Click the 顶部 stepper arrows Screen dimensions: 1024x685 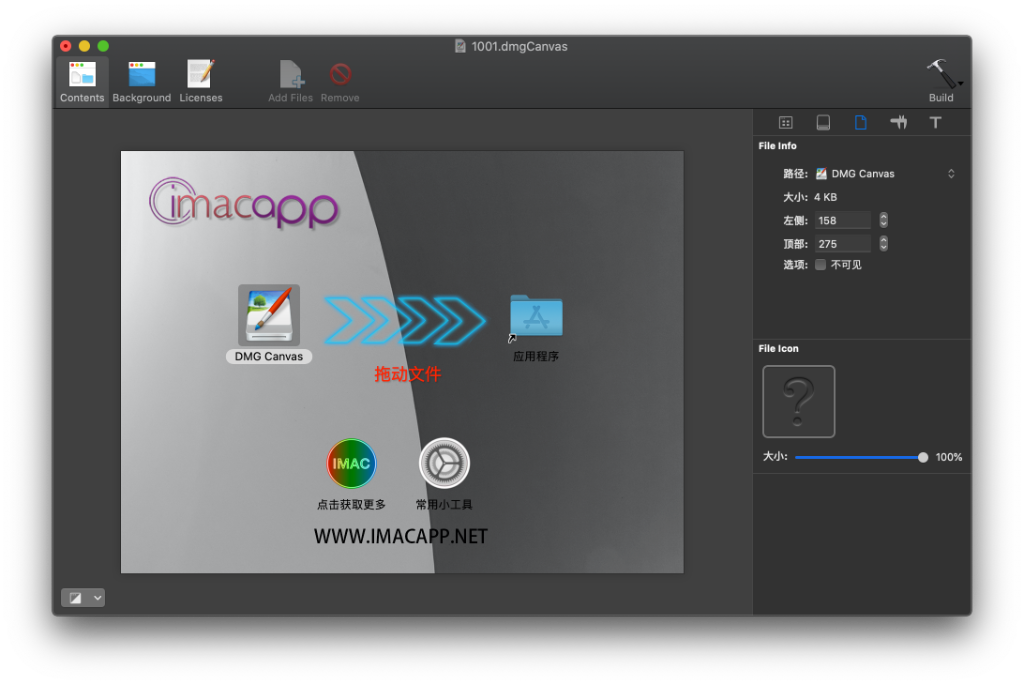[884, 244]
